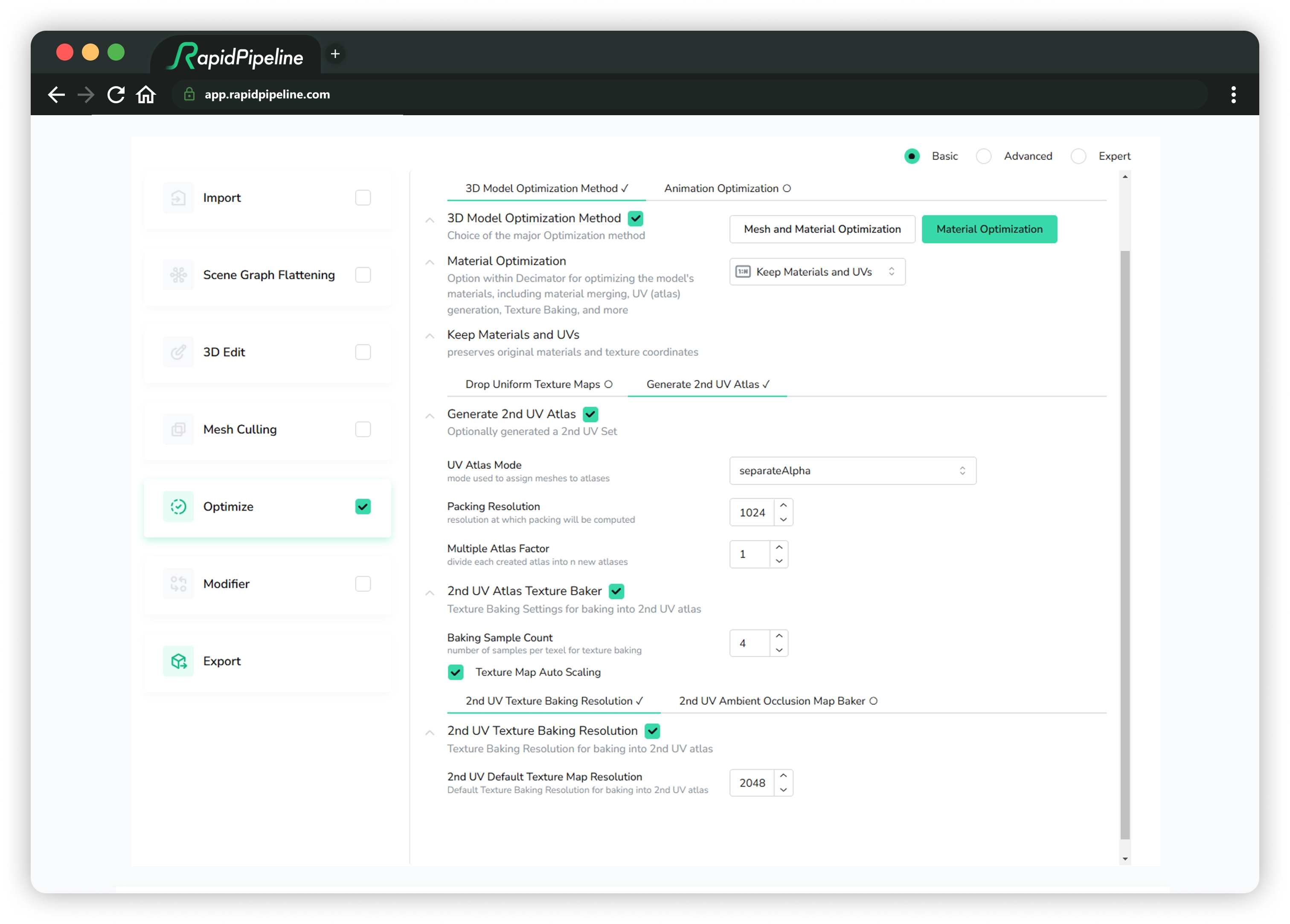Click the browser home icon
1290x924 pixels.
(x=146, y=94)
